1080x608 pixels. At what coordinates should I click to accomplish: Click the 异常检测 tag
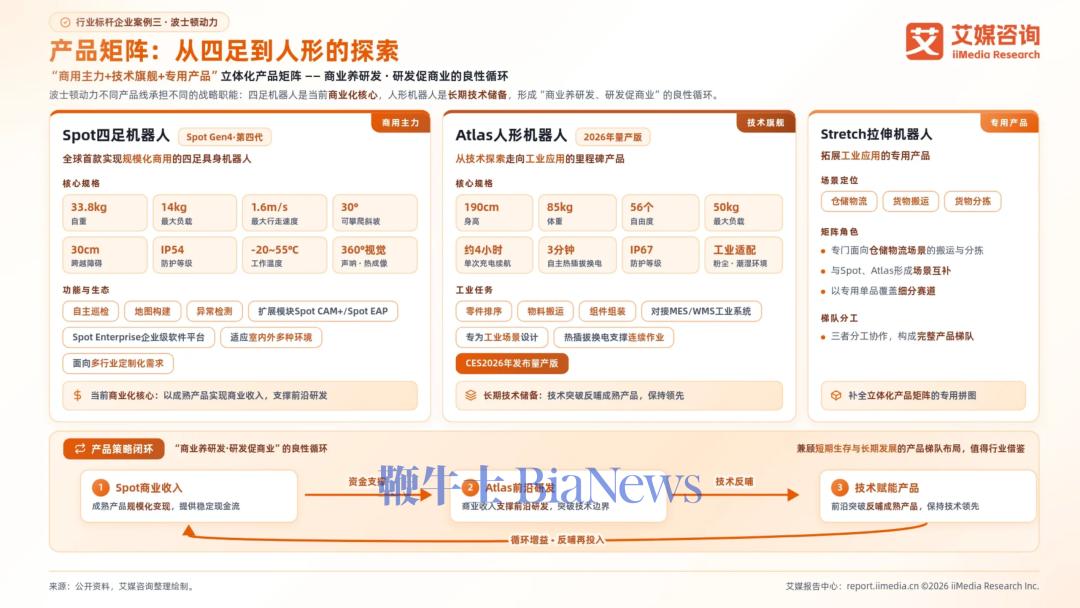(214, 311)
